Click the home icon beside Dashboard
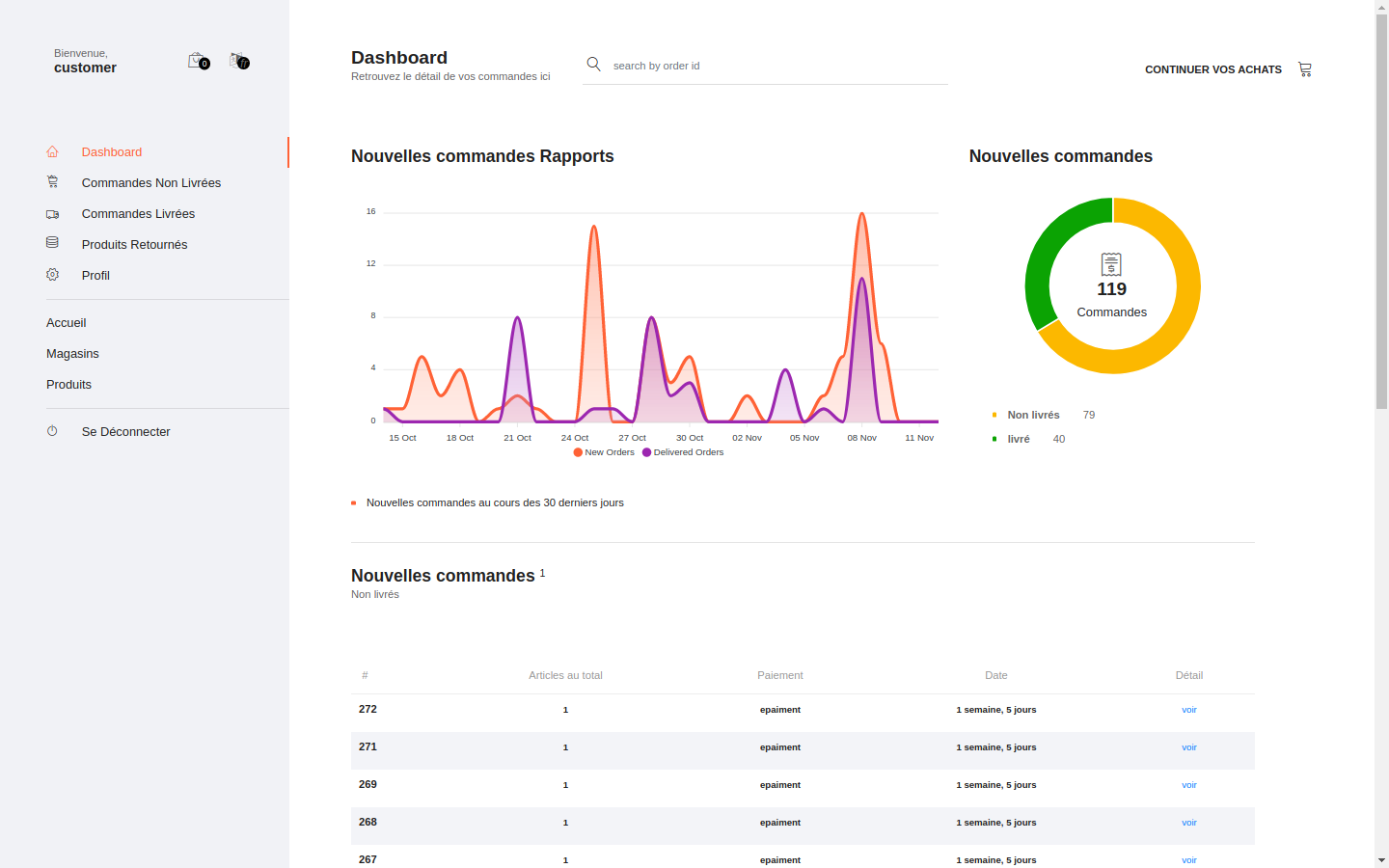Image resolution: width=1389 pixels, height=868 pixels. pos(53,152)
